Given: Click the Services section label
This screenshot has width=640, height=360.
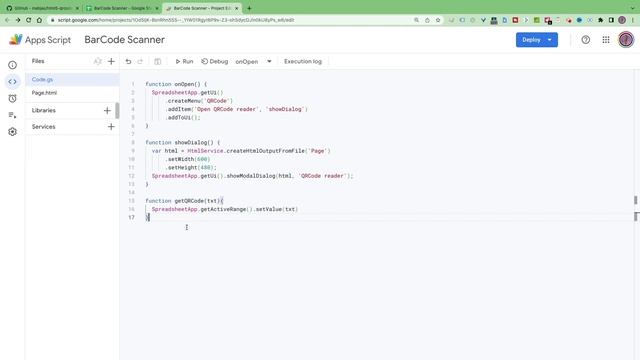Looking at the screenshot, I should click(44, 127).
